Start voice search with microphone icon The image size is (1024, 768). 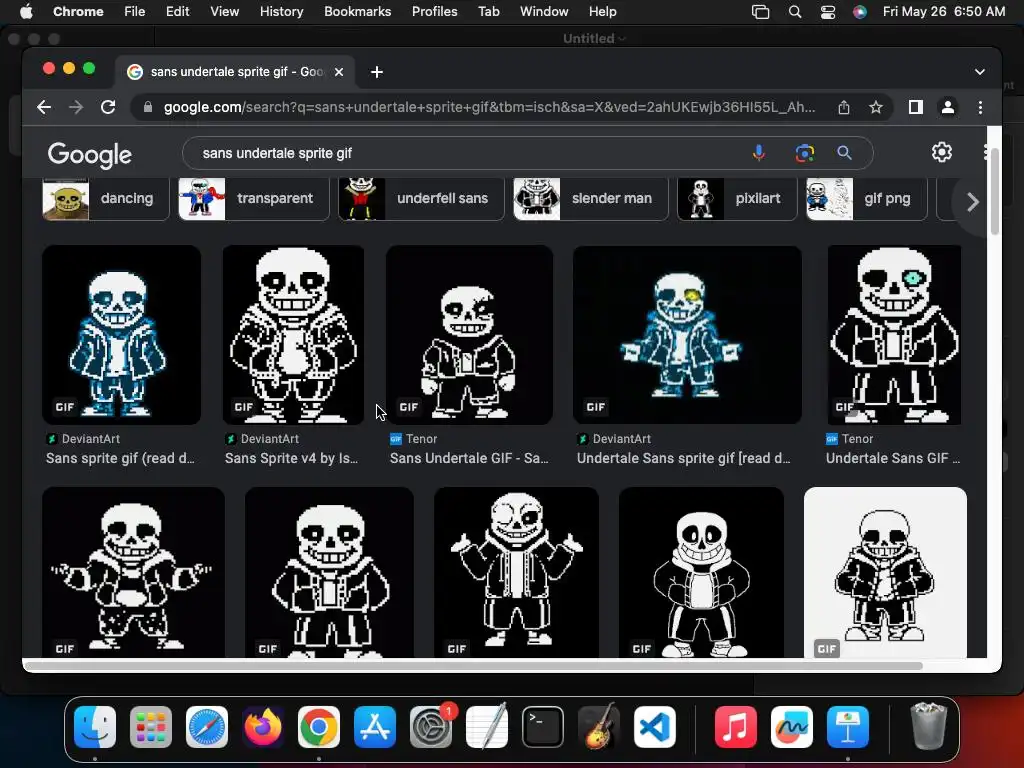tap(759, 153)
